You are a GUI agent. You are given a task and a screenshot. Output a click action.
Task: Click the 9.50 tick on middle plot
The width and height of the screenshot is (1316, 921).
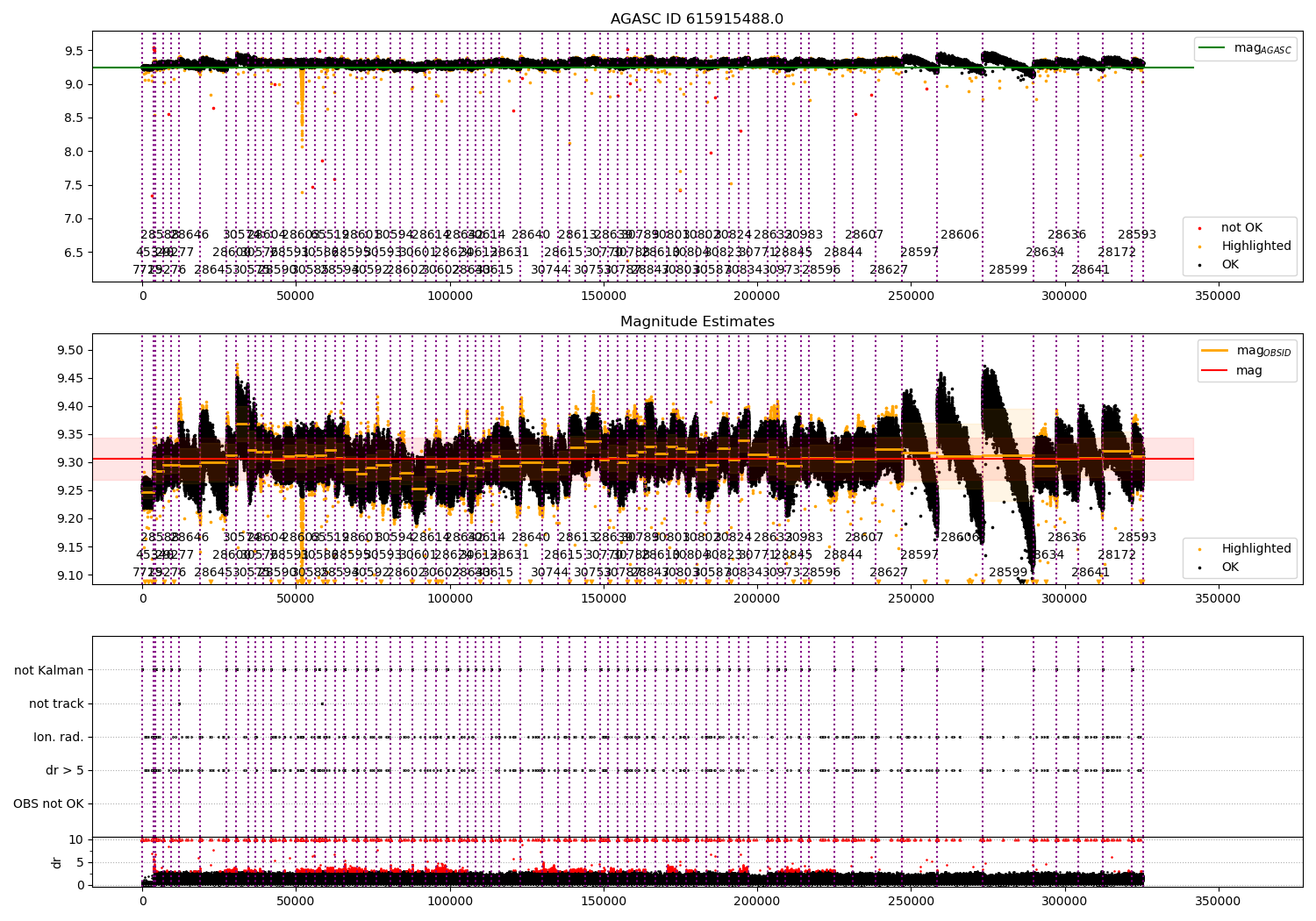point(69,350)
